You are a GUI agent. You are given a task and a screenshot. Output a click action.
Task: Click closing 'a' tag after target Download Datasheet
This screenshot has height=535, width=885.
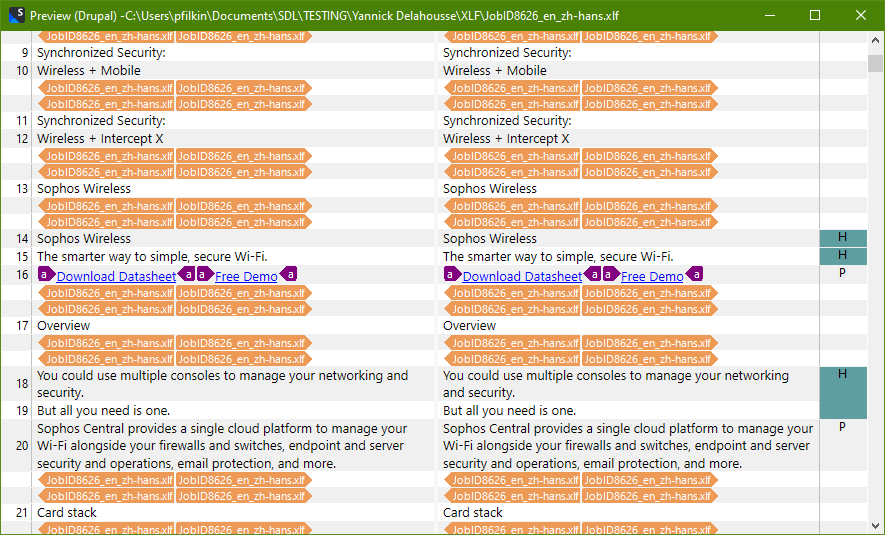pos(592,274)
